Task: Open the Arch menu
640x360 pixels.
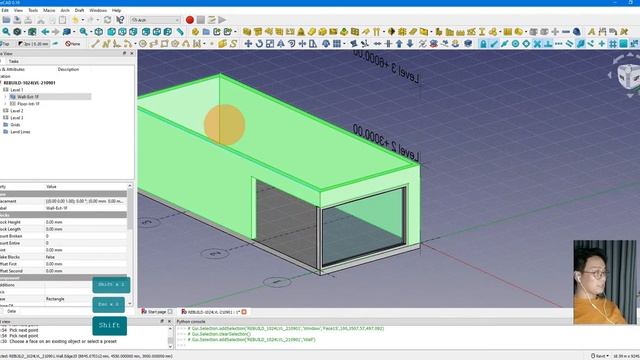Action: [x=65, y=10]
